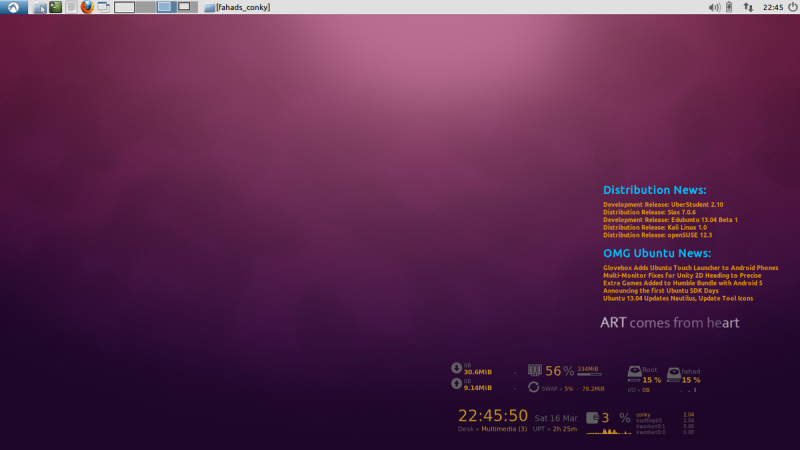The width and height of the screenshot is (800, 450).
Task: Click Multi-Monitor Fixes for Unity 2D headline
Action: tap(682, 276)
